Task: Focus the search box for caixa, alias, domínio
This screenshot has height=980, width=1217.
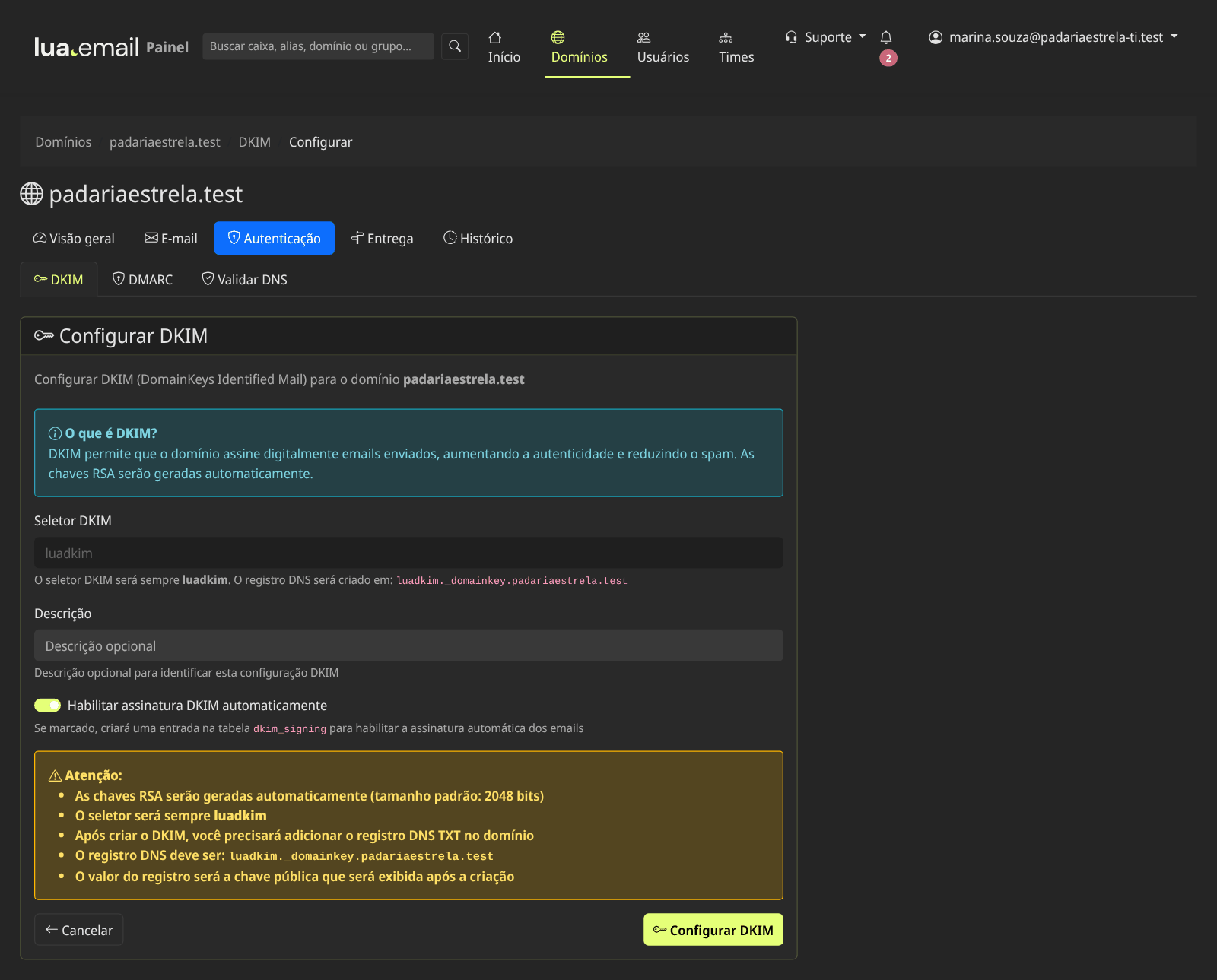Action: pos(318,46)
